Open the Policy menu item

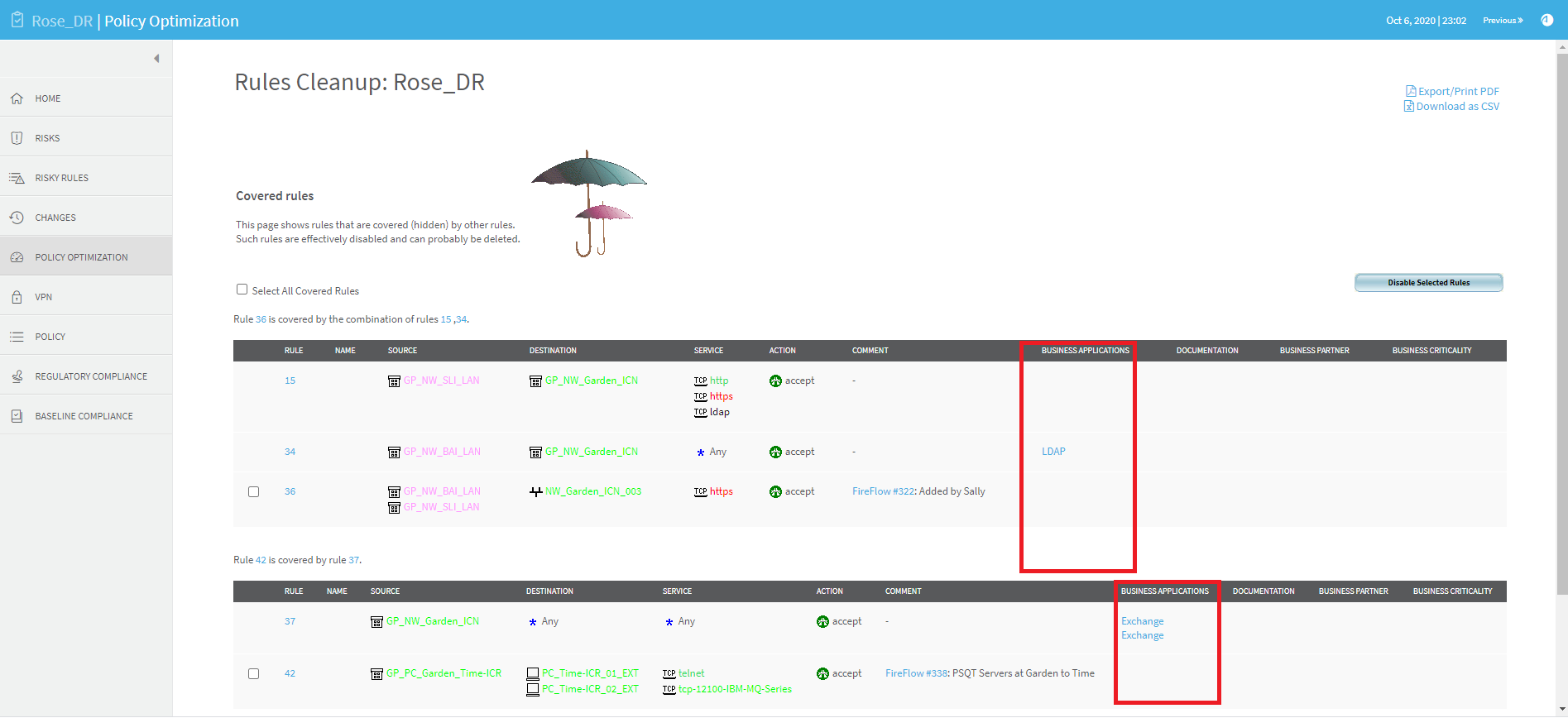tap(50, 337)
